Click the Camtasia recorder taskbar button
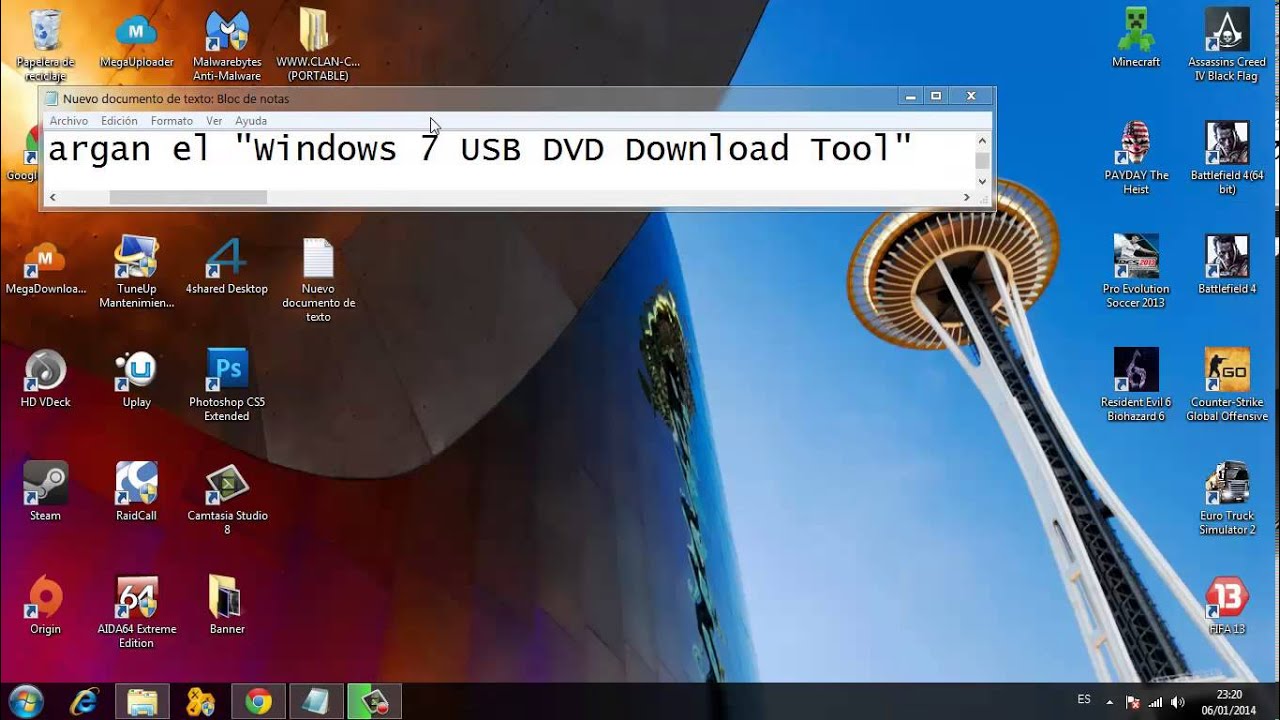The height and width of the screenshot is (720, 1280). [374, 702]
